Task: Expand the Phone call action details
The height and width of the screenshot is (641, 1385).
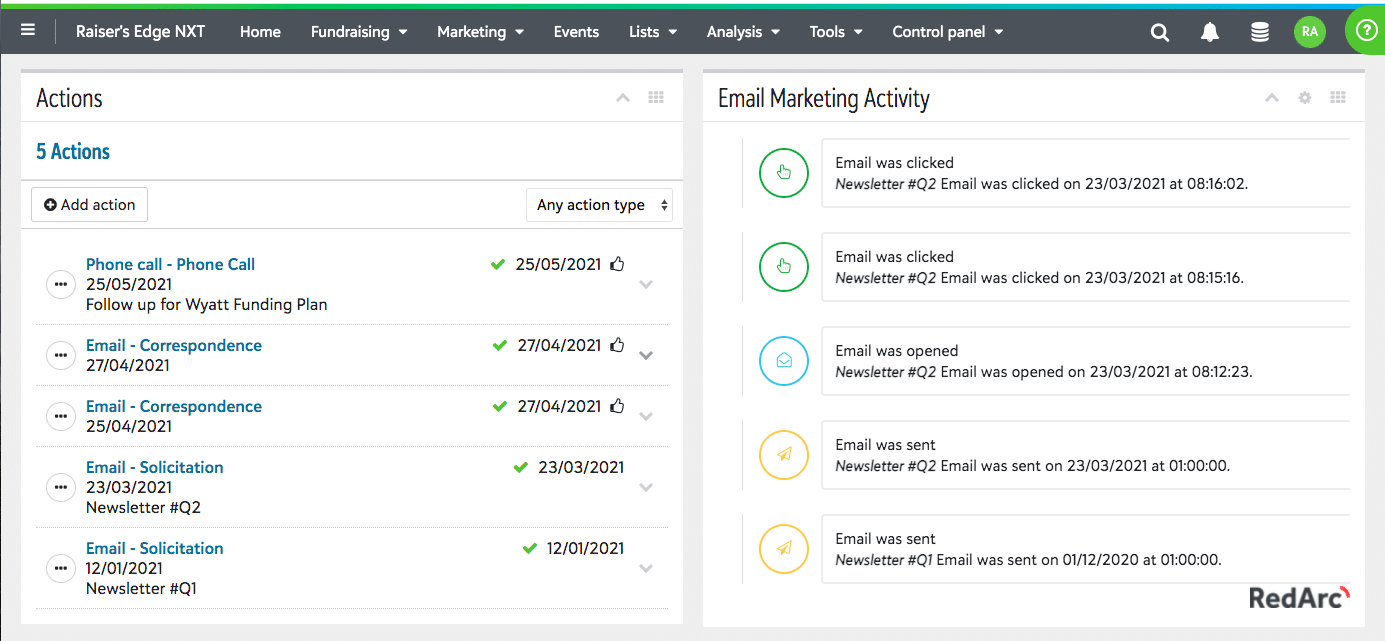Action: coord(646,284)
